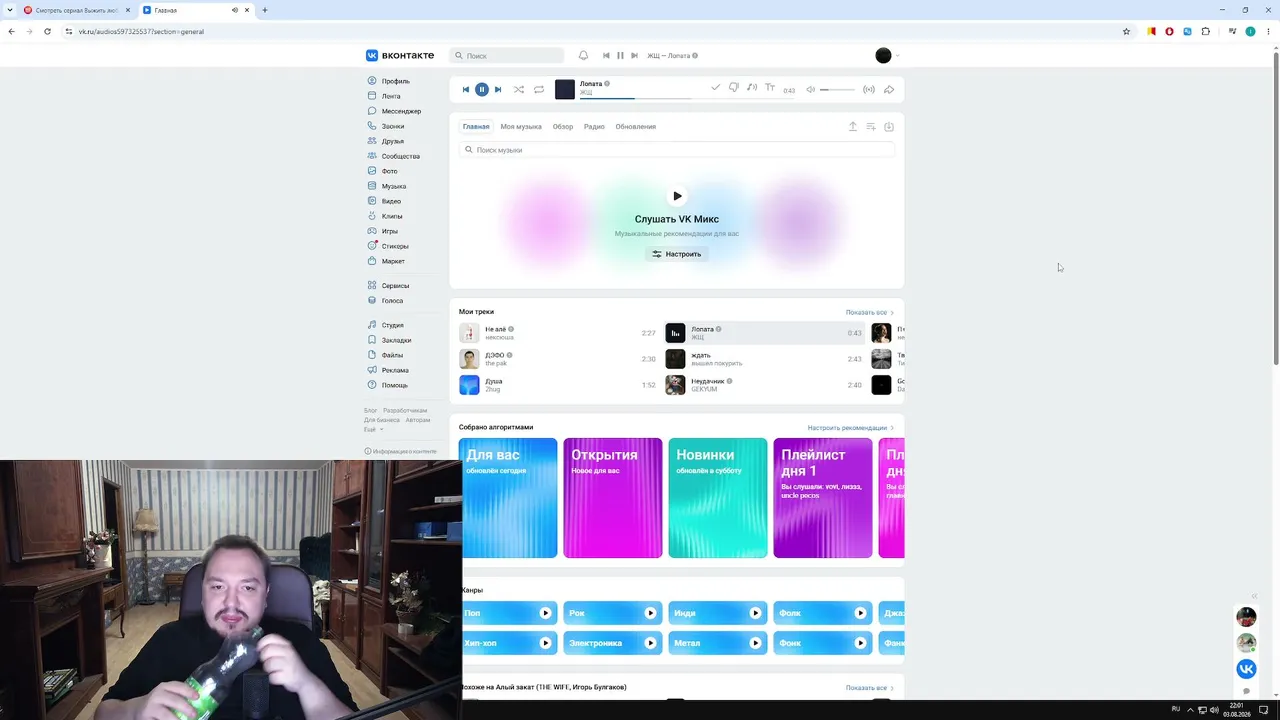Open Настроить рекомендации link

pyautogui.click(x=850, y=428)
